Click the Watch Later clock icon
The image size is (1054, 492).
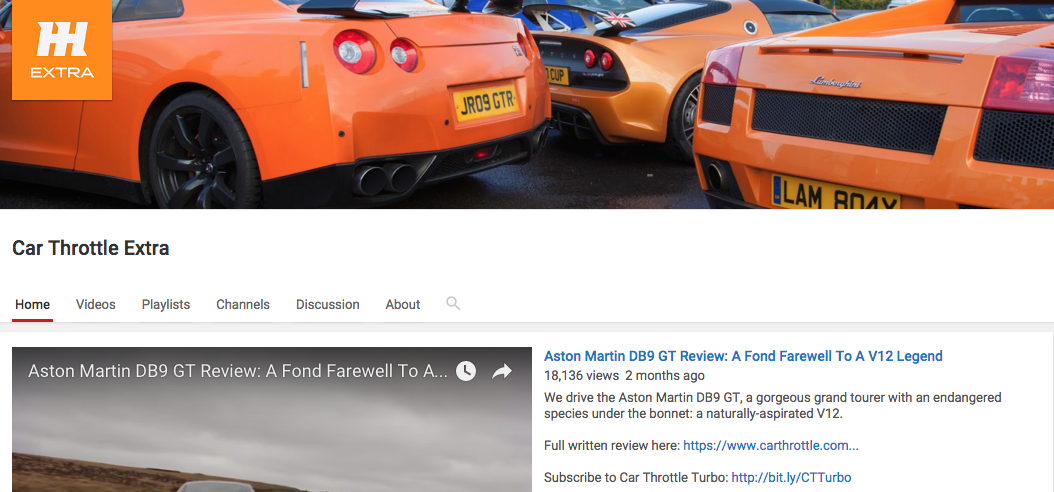pos(466,371)
